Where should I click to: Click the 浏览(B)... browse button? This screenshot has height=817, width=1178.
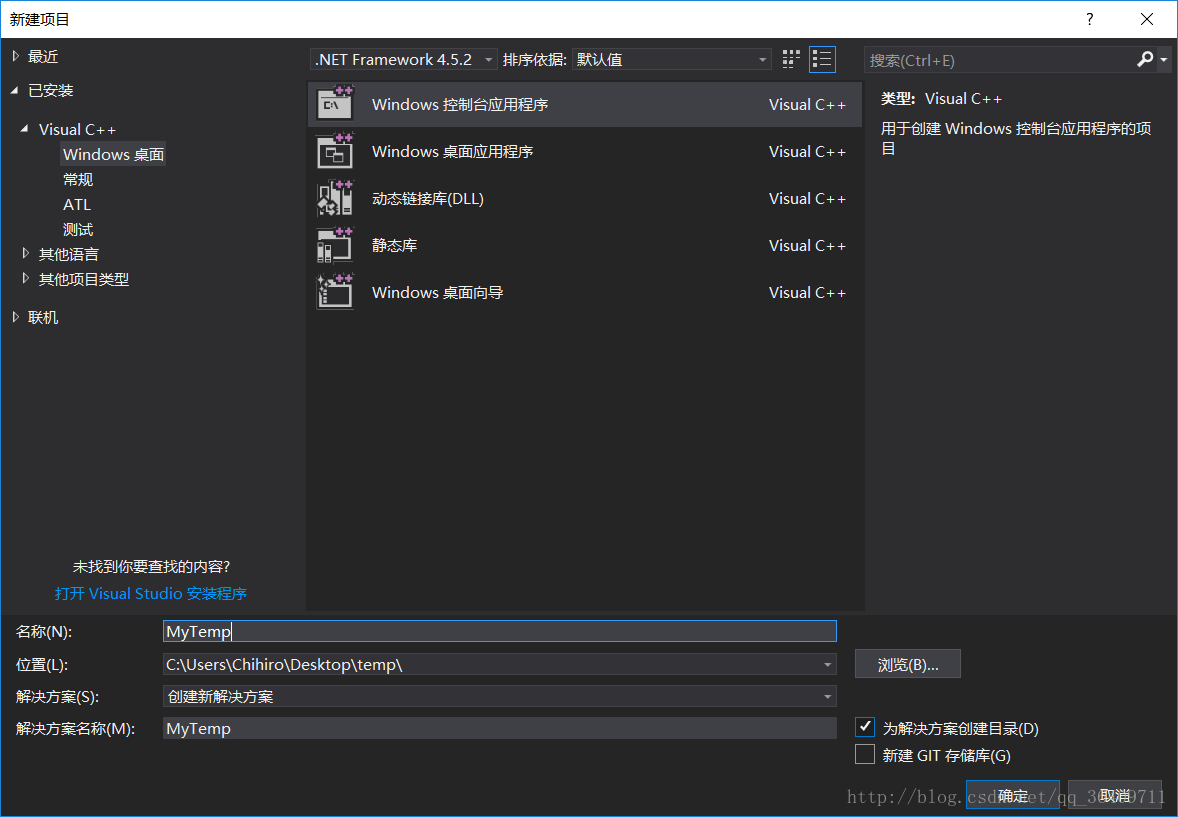tap(908, 664)
